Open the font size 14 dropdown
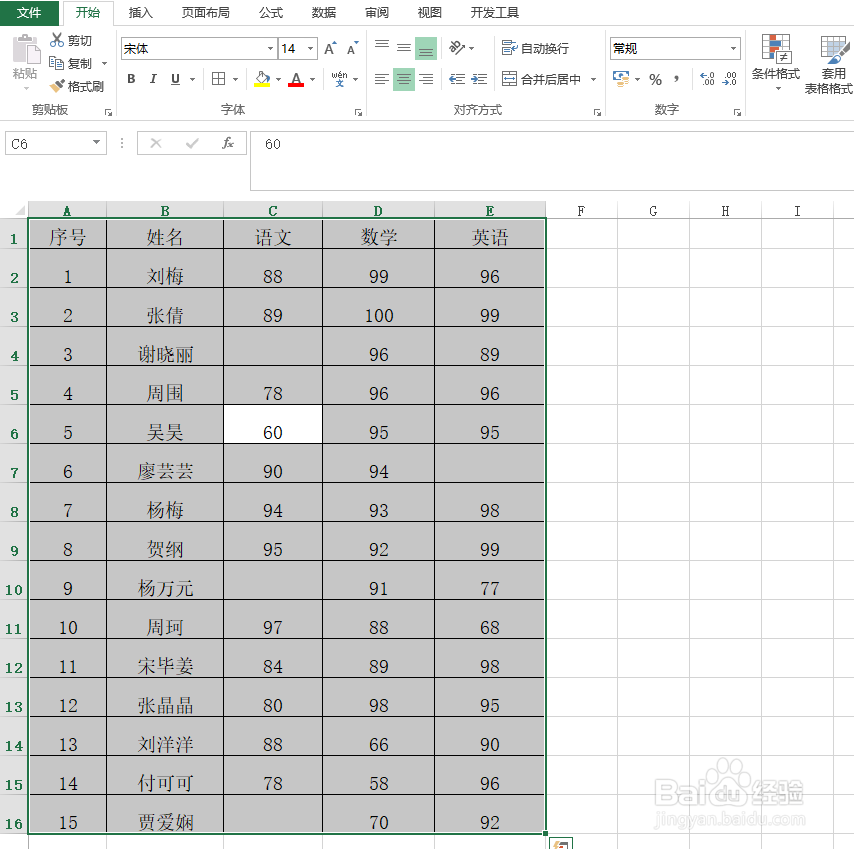 click(x=310, y=48)
